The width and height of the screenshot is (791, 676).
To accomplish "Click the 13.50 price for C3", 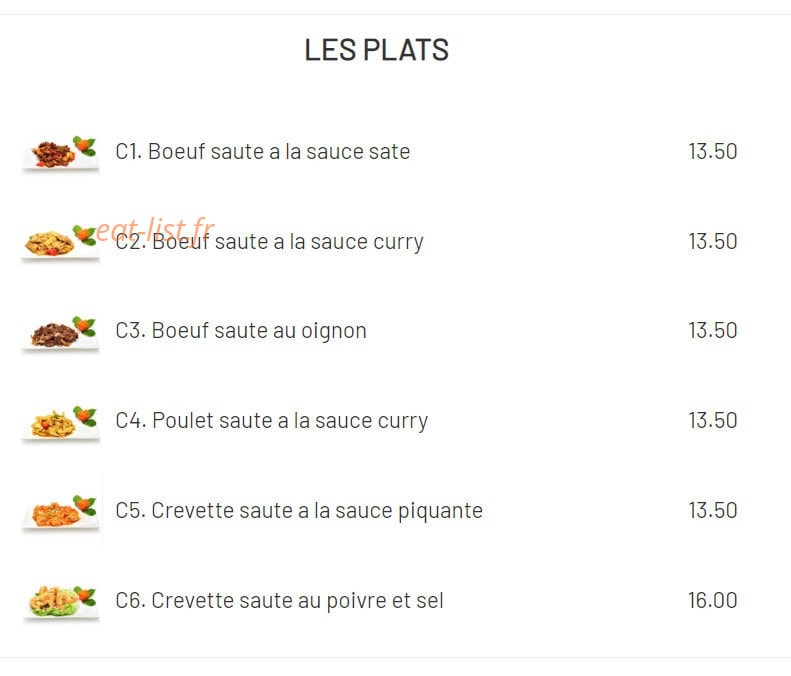I will (x=713, y=330).
